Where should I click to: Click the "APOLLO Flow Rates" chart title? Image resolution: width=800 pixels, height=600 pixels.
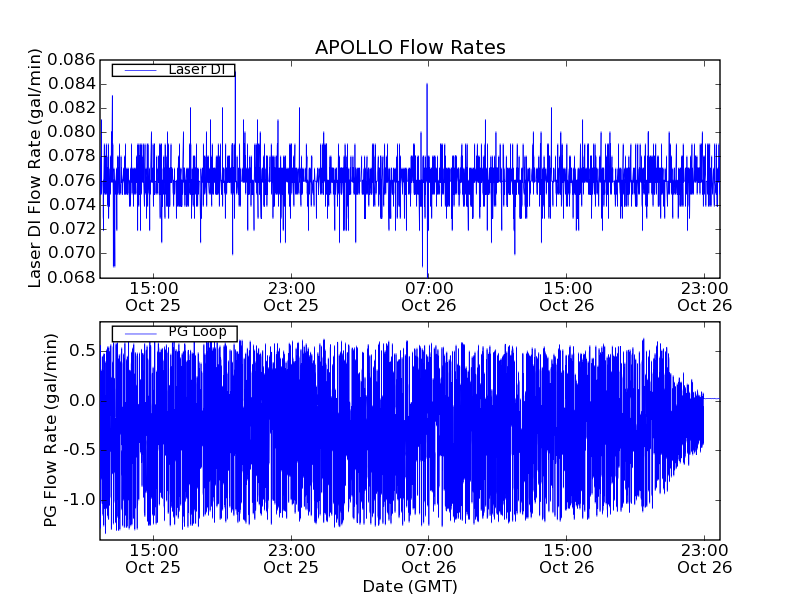click(410, 47)
